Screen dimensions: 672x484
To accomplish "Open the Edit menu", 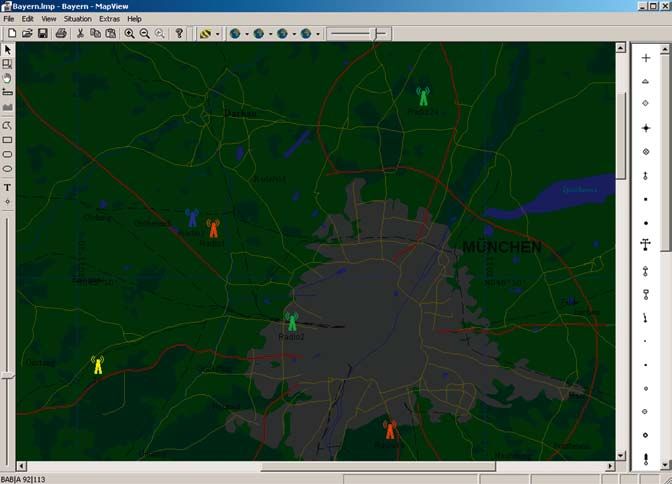I will pos(27,19).
